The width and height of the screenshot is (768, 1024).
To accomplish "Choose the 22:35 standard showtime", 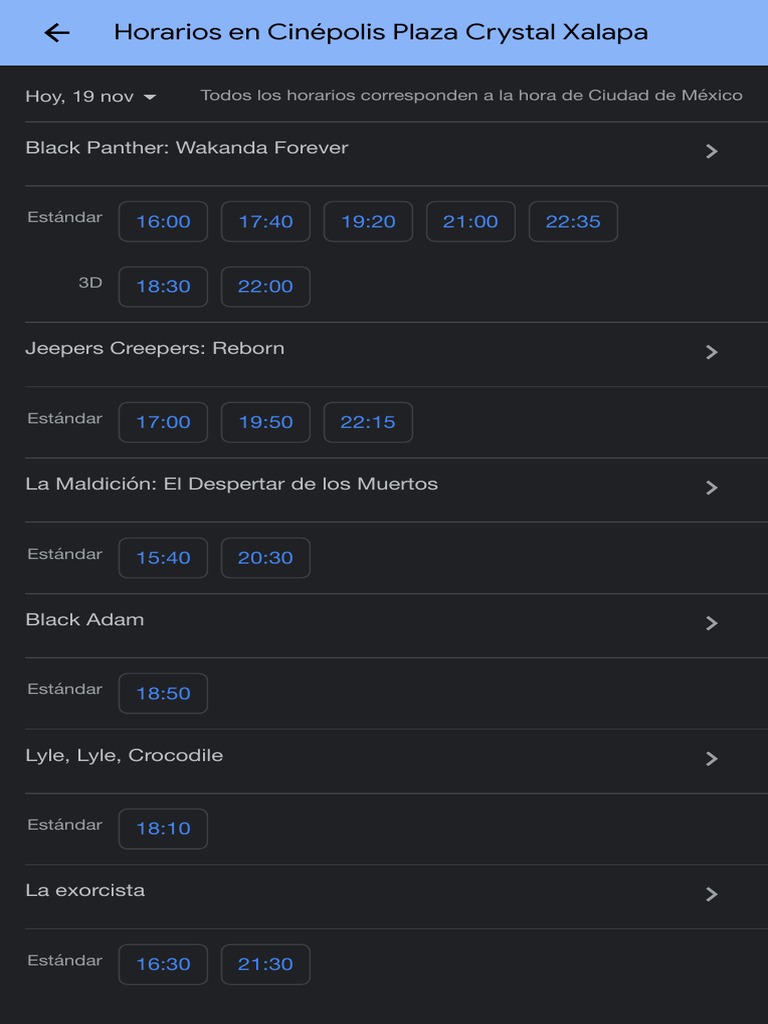I will [573, 222].
